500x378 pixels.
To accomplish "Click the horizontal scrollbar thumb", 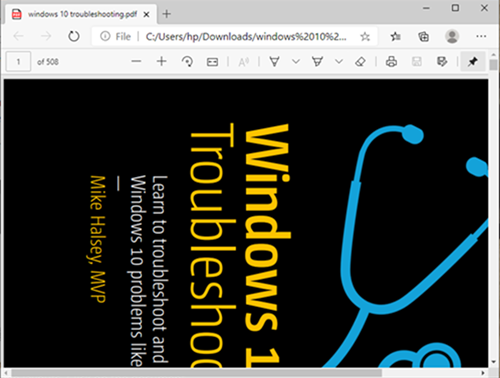I will click(x=196, y=373).
